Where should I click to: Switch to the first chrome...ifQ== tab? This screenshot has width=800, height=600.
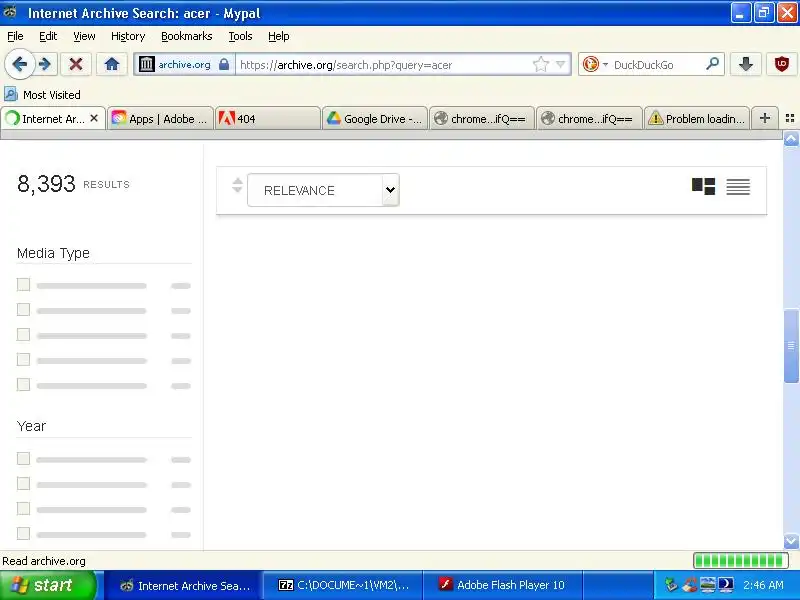click(482, 119)
